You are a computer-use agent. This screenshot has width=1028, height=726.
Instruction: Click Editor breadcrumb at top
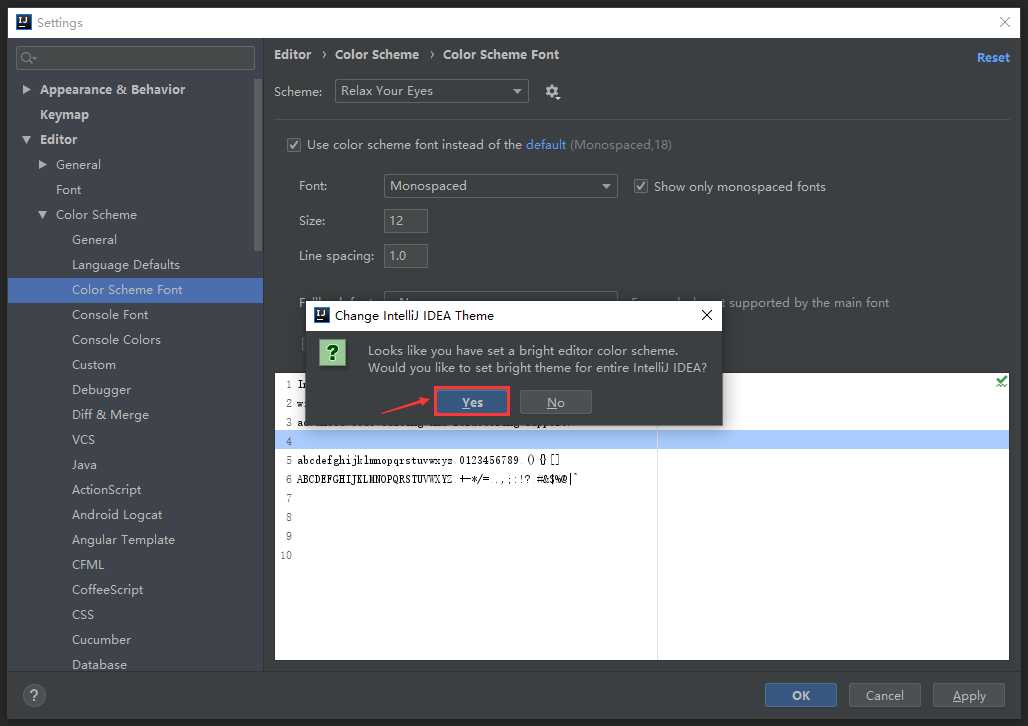tap(292, 54)
